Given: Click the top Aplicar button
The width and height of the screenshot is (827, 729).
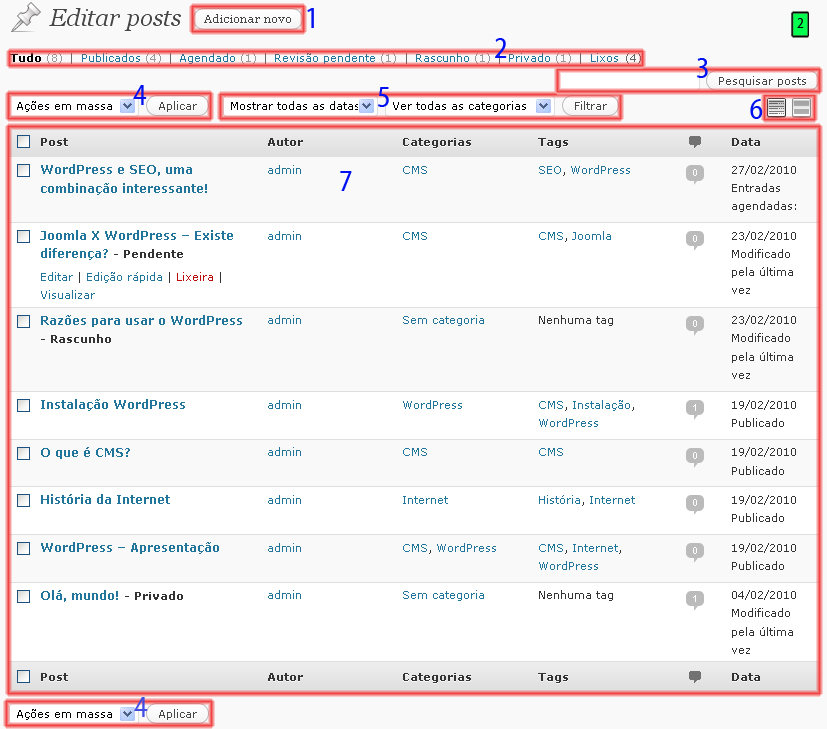Looking at the screenshot, I should (177, 106).
